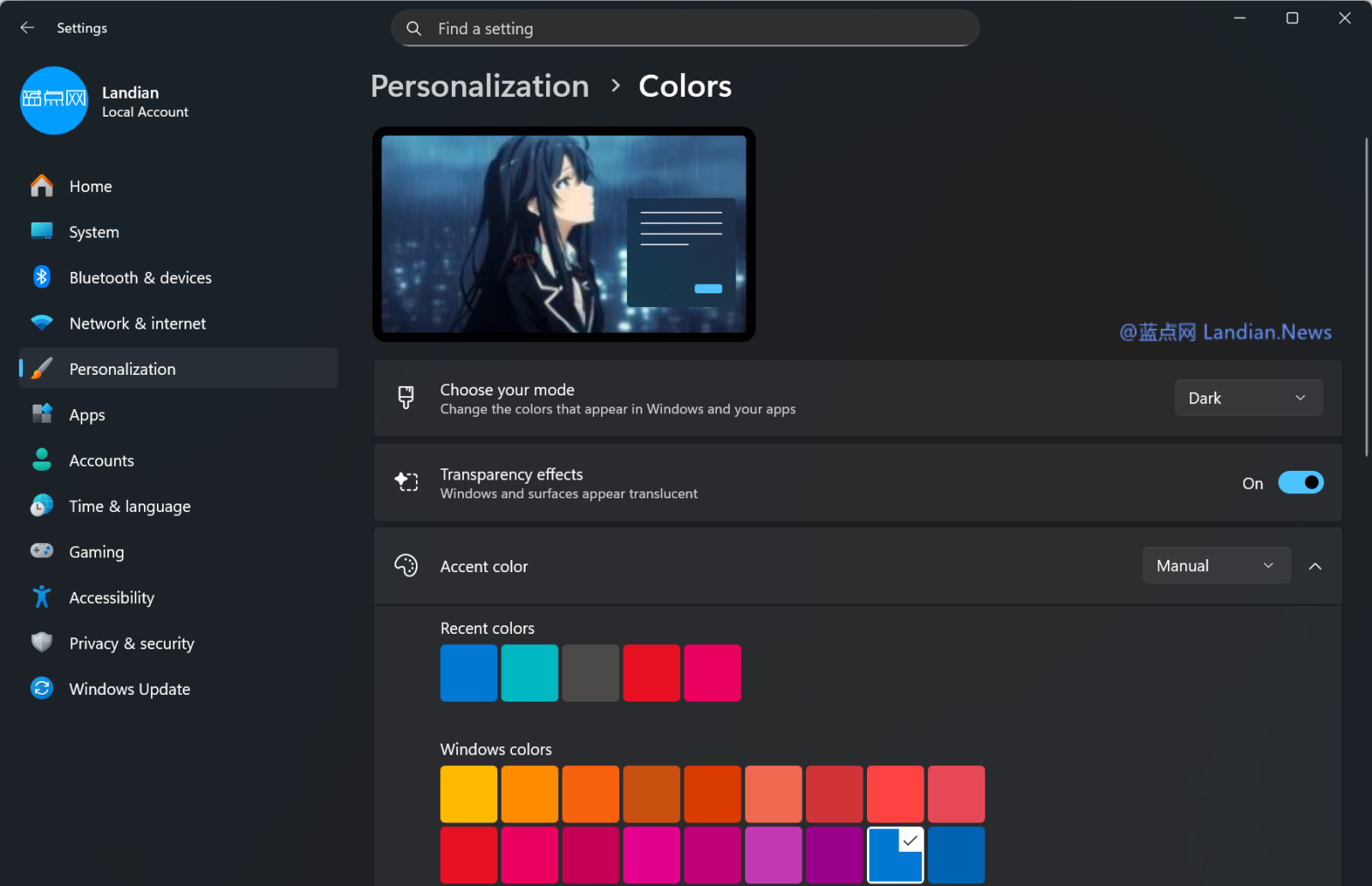Image resolution: width=1372 pixels, height=886 pixels.
Task: Click the Apps icon in sidebar
Action: [41, 414]
